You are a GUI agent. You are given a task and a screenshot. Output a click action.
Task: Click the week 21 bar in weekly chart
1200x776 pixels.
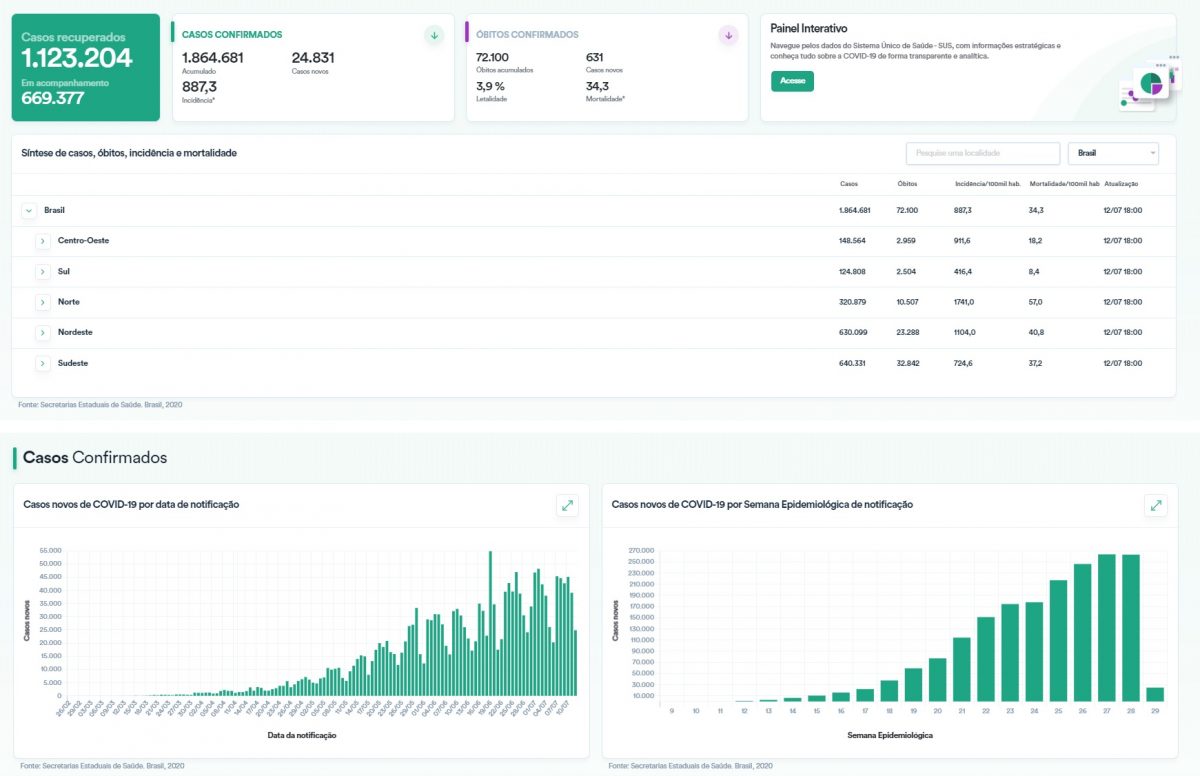pyautogui.click(x=962, y=669)
